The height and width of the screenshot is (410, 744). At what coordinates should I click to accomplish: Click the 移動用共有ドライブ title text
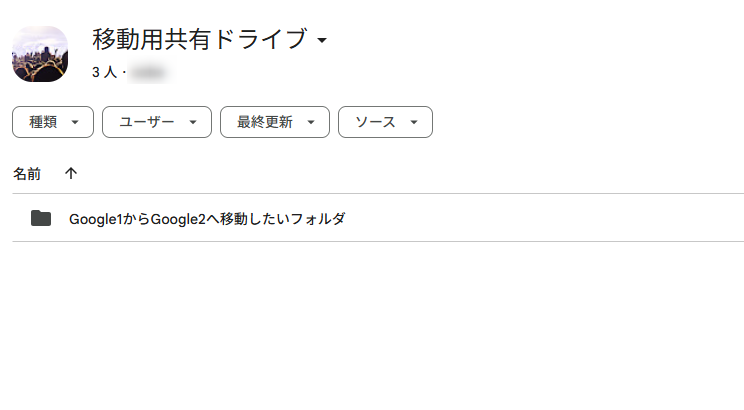[199, 39]
